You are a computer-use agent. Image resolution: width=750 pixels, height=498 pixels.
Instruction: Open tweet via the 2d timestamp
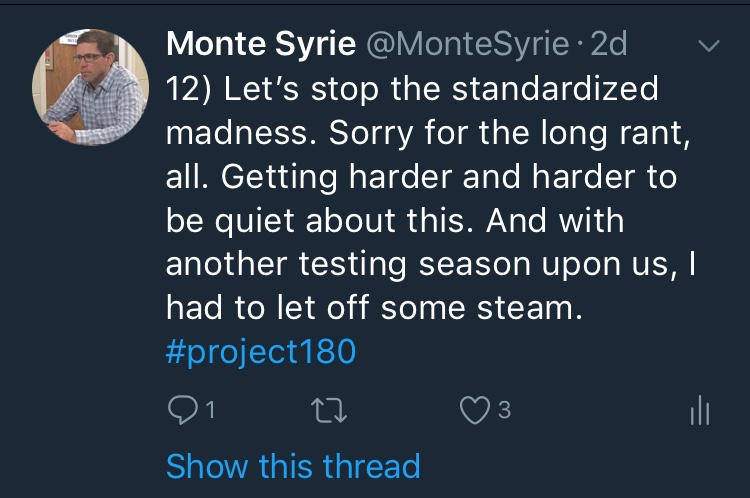coord(608,44)
